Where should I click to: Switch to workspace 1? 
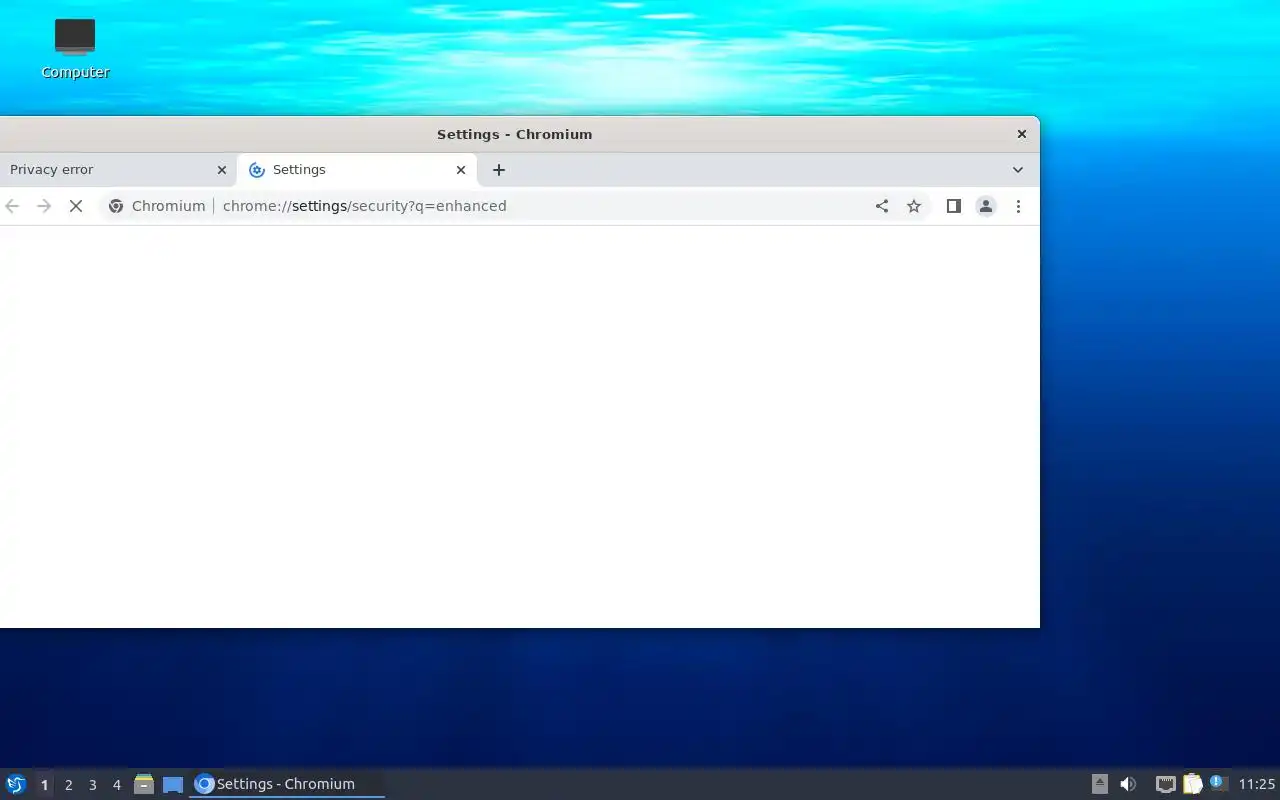[44, 785]
